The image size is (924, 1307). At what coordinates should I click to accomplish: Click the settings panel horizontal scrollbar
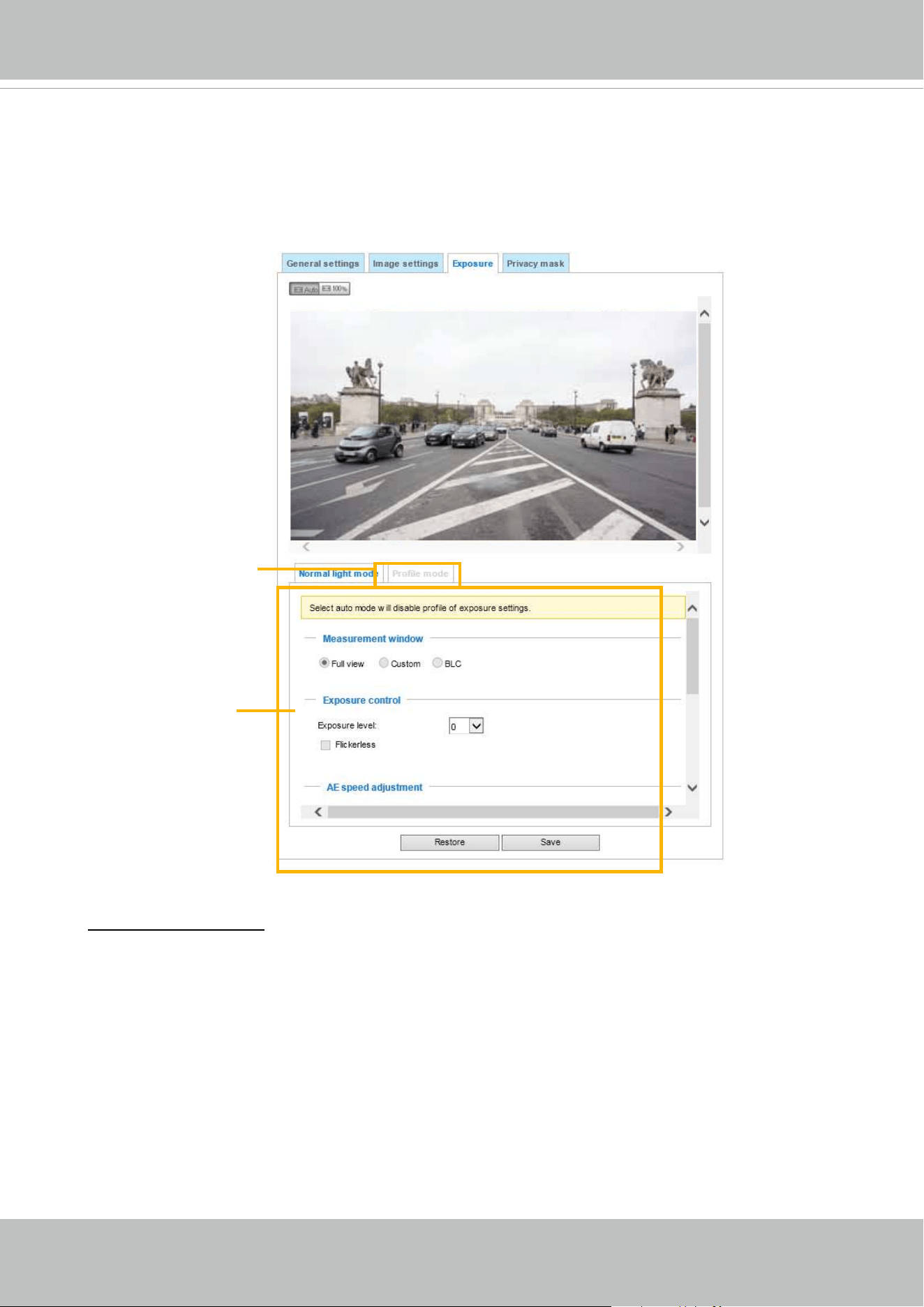point(493,812)
